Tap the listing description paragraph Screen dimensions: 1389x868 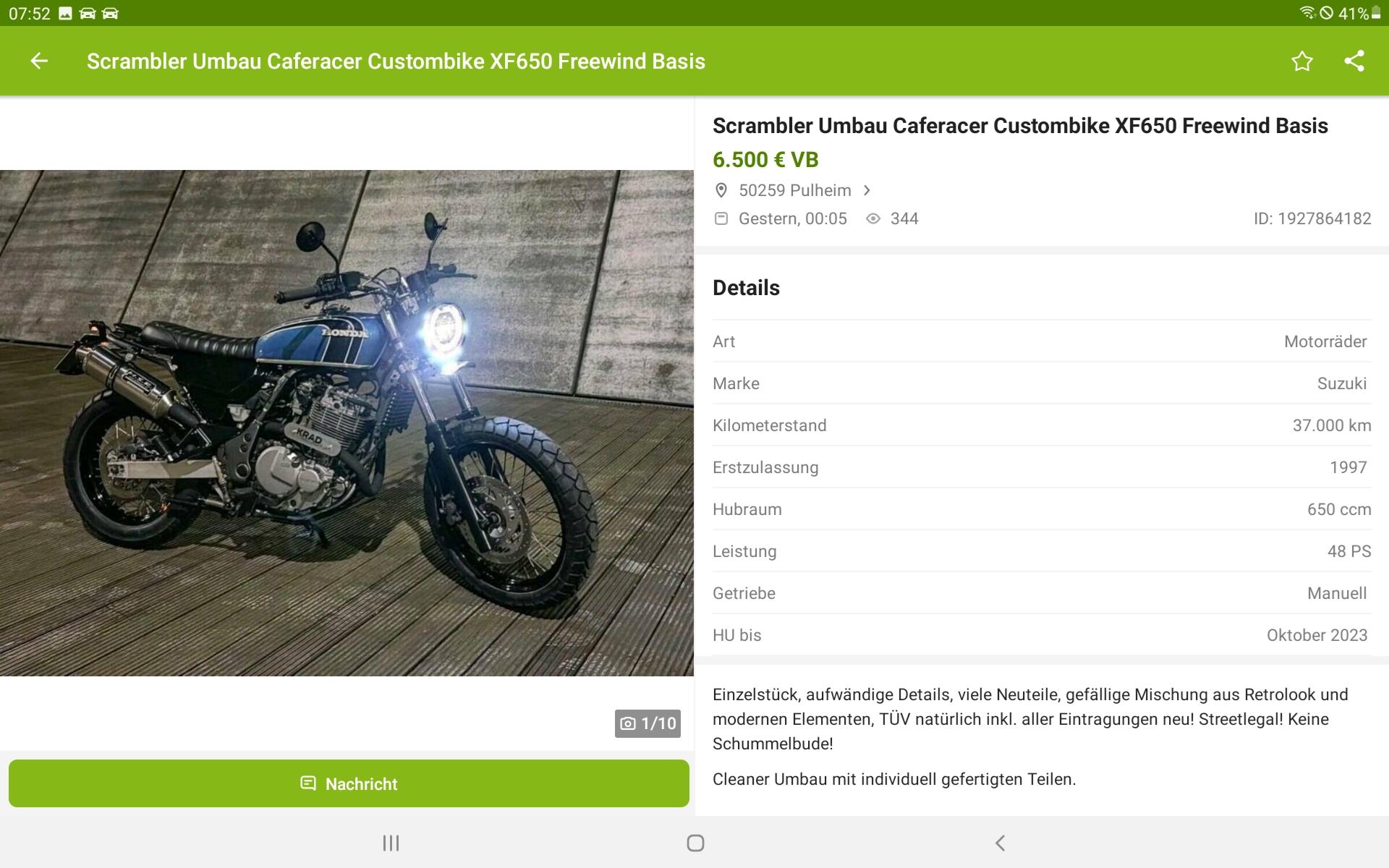[x=1030, y=719]
